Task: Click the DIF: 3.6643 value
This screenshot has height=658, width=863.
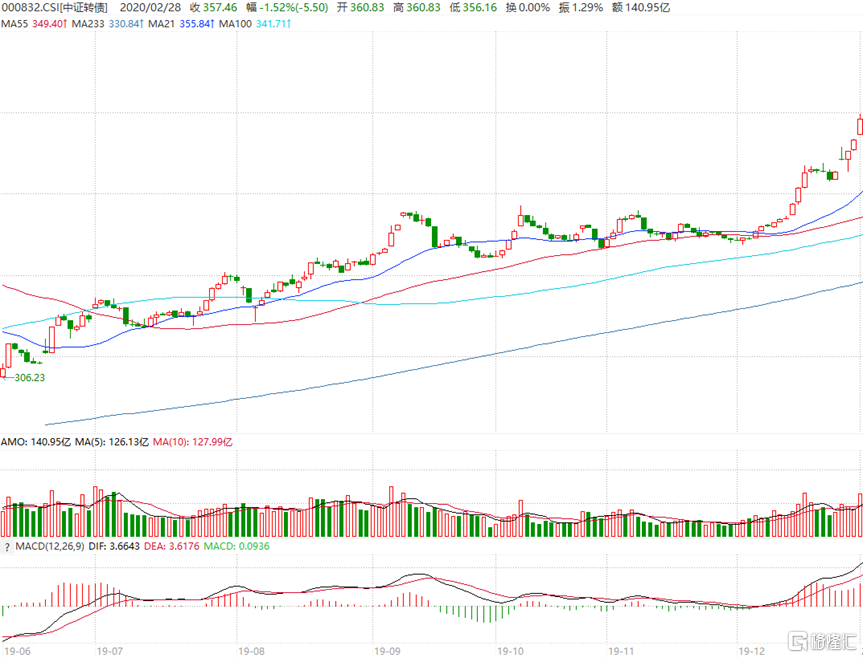Action: (114, 546)
